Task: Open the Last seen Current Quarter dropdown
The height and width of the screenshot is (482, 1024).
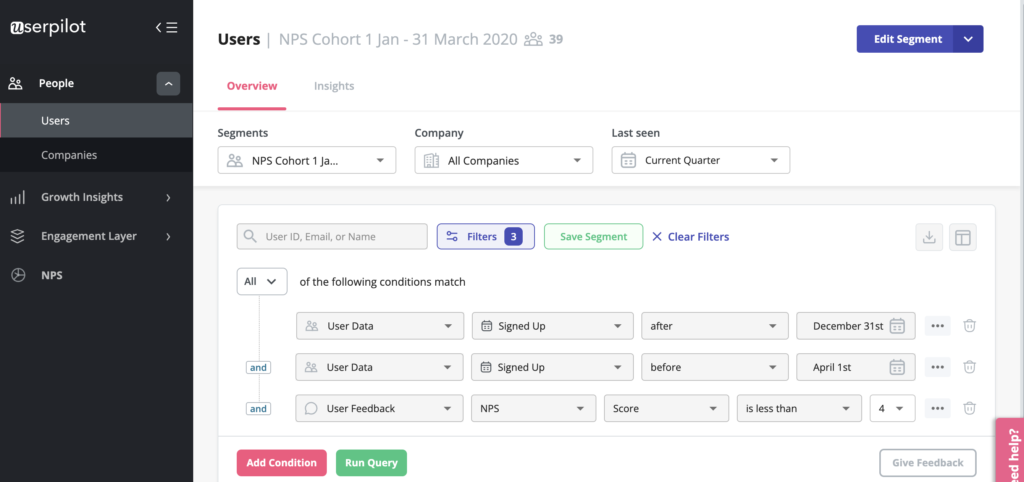Action: click(x=700, y=160)
